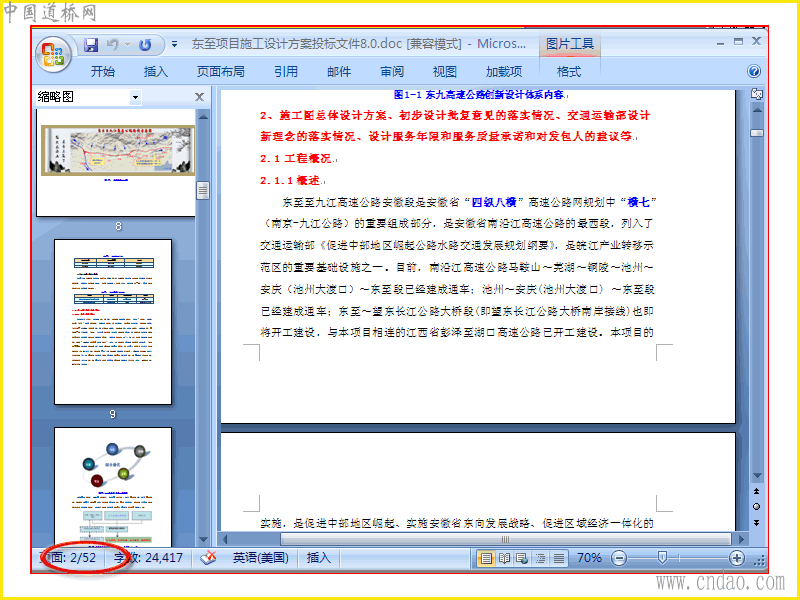The height and width of the screenshot is (600, 800).
Task: Open the 缩略图 pane dropdown
Action: coord(135,97)
